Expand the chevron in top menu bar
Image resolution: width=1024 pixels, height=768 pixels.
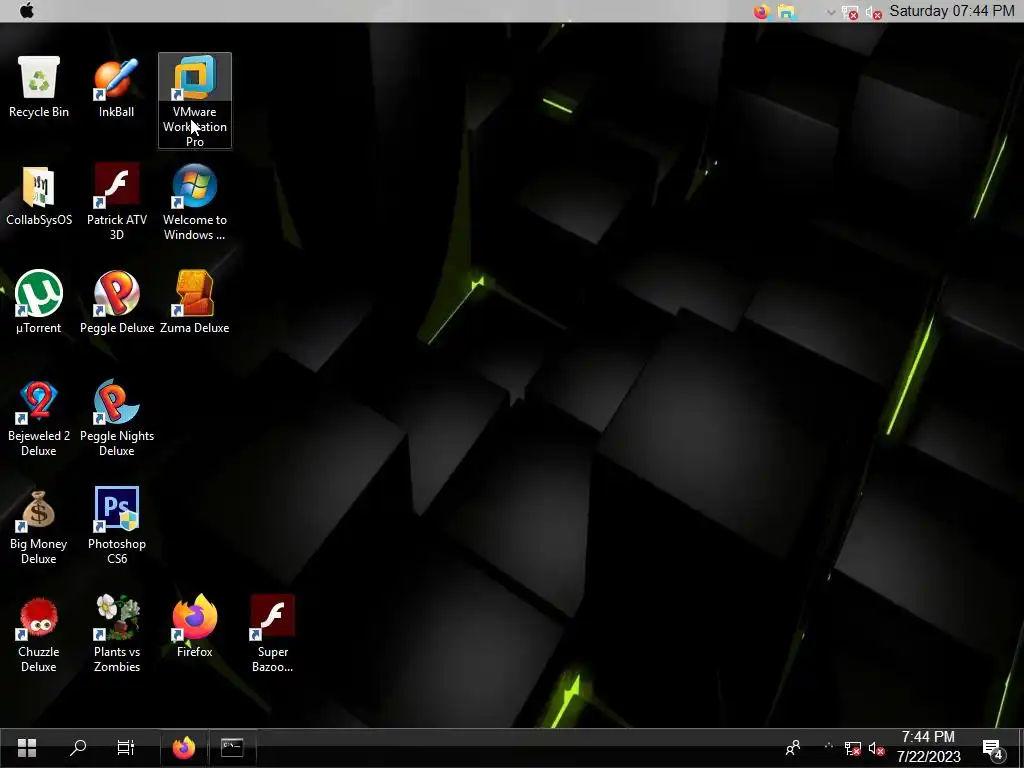(x=831, y=12)
